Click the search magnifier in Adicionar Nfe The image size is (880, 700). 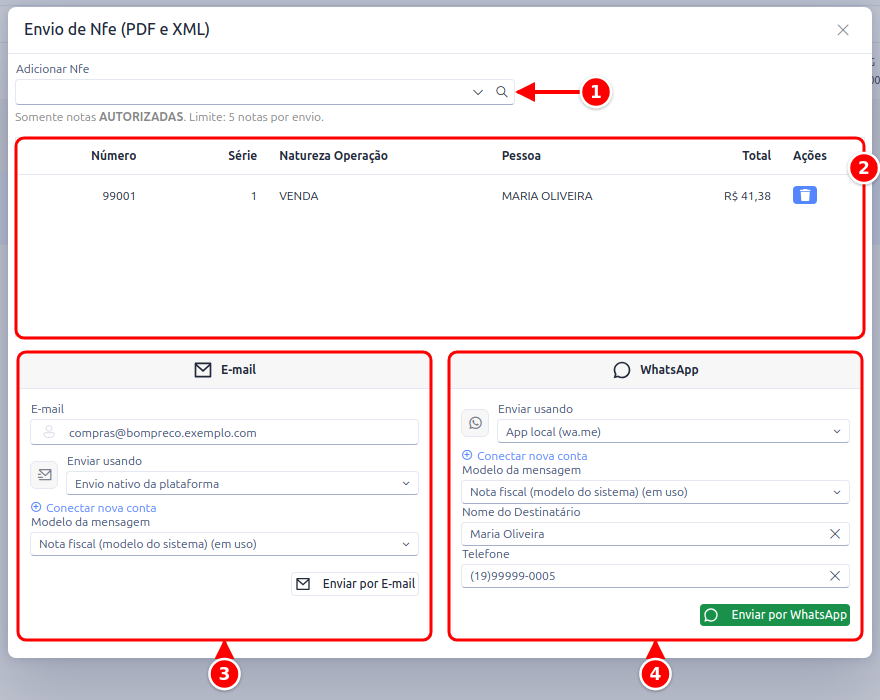[502, 91]
